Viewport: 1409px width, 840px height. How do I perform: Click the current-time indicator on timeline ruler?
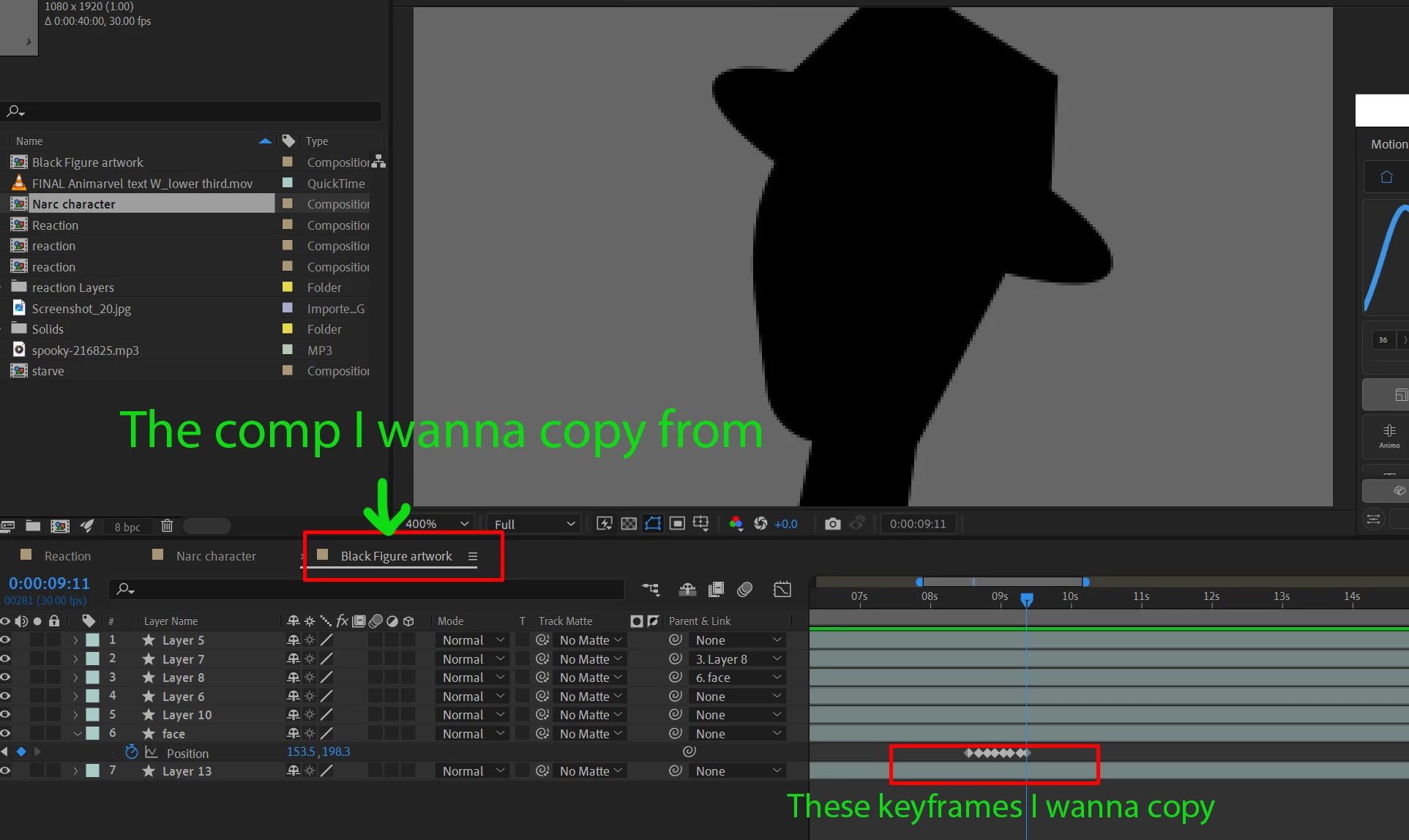tap(1027, 599)
